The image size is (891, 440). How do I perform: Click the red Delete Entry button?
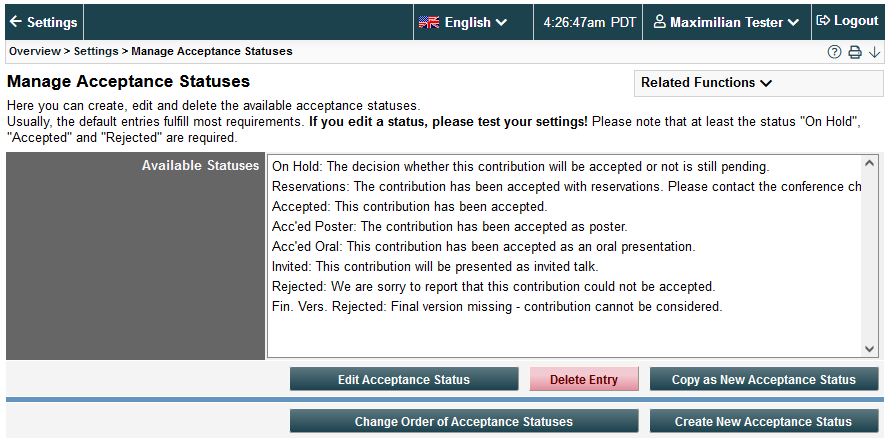[584, 379]
